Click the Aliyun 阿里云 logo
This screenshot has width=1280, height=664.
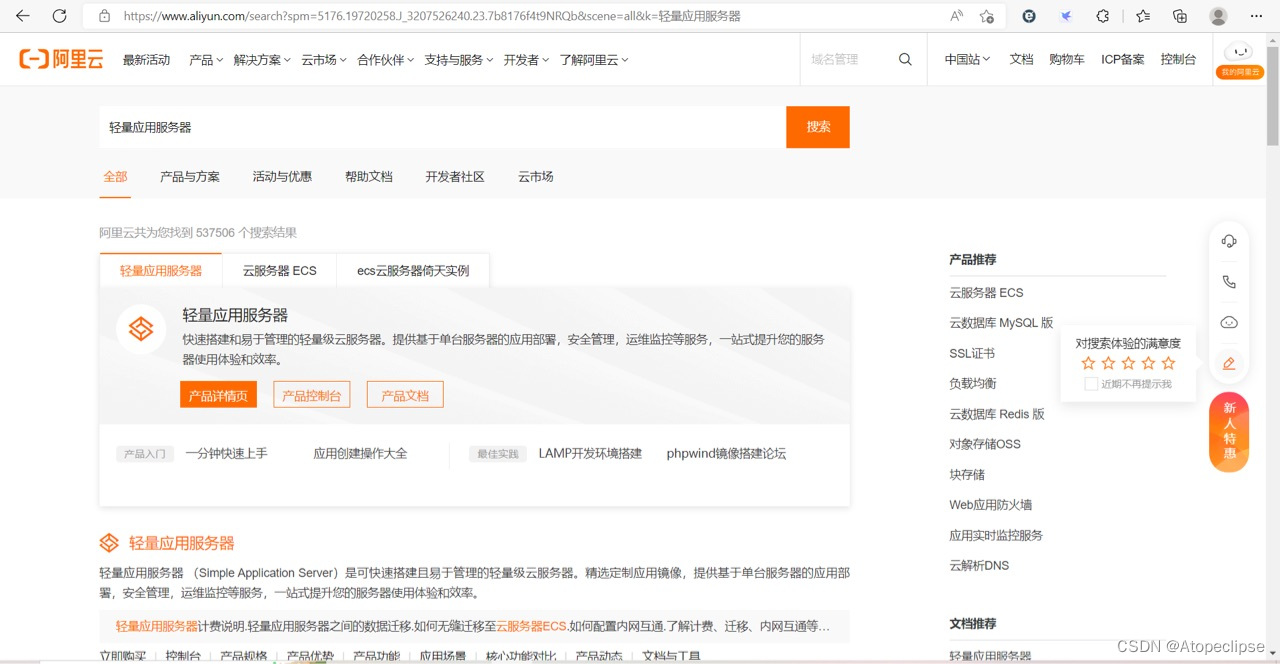coord(61,59)
